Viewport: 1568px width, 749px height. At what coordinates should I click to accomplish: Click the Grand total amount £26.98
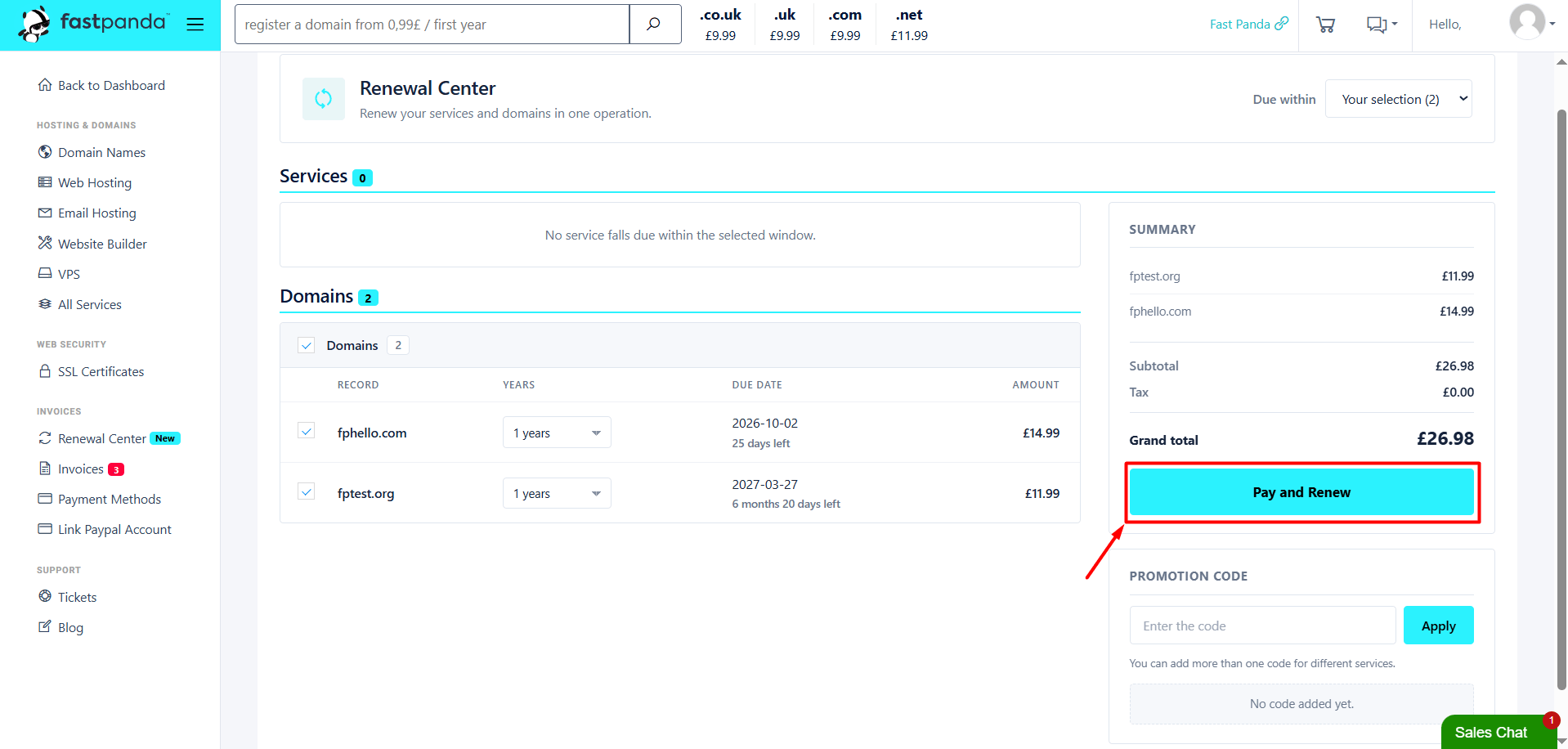click(x=1445, y=438)
